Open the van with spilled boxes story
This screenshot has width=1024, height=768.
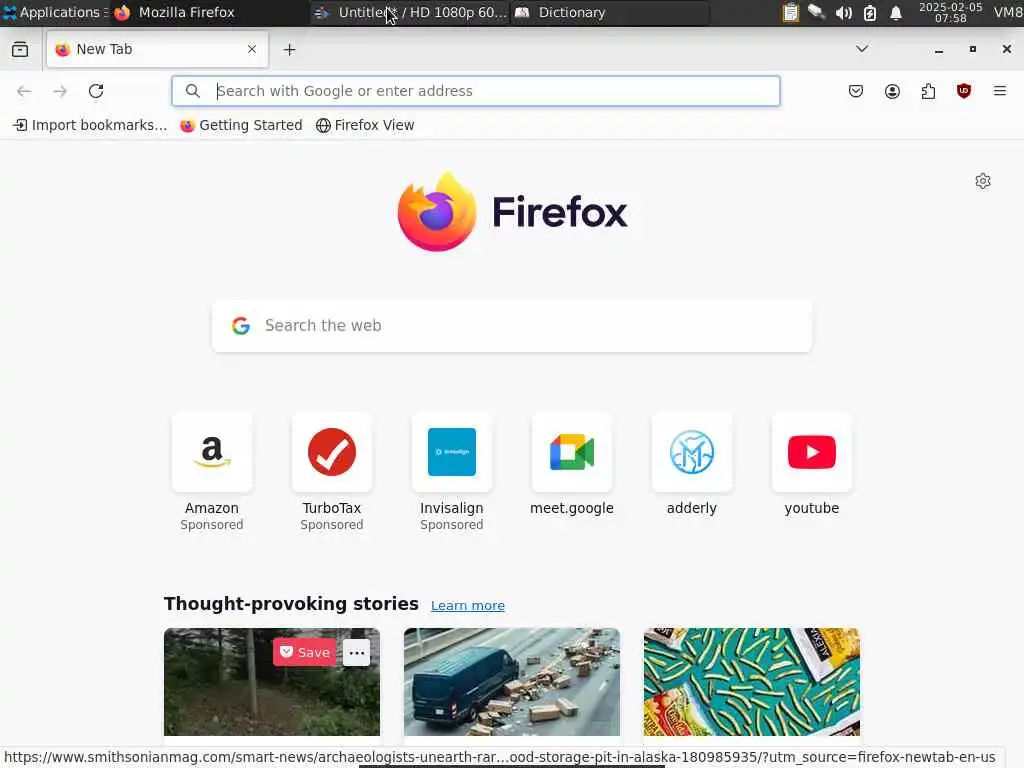[x=512, y=682]
